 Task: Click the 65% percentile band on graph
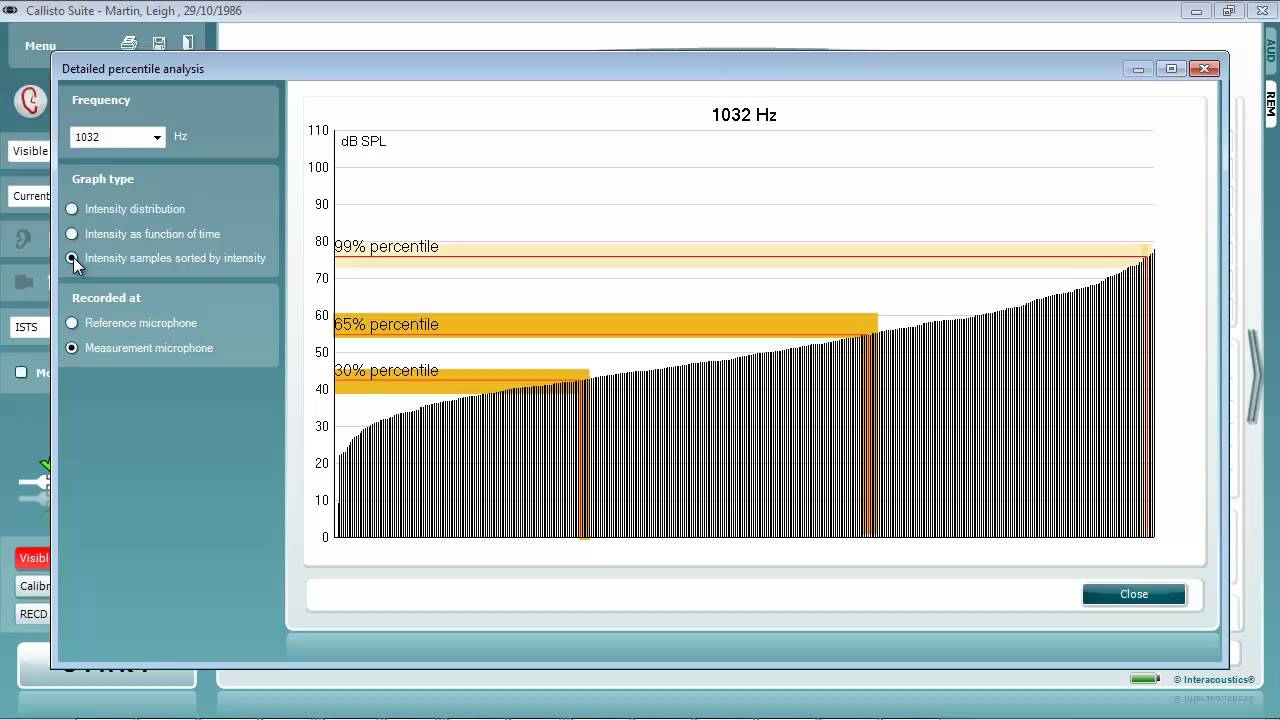pos(605,325)
